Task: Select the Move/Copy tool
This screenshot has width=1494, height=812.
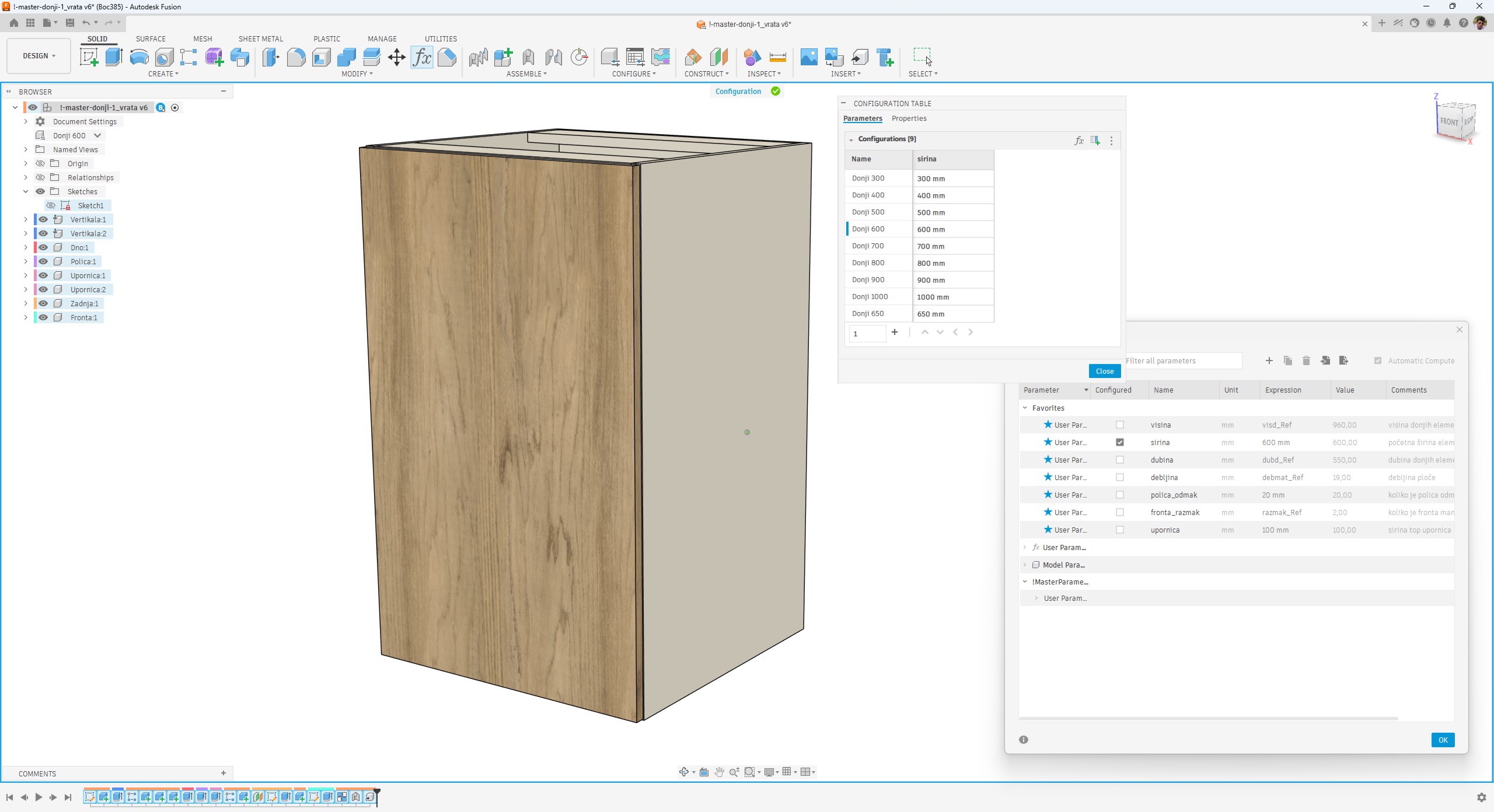Action: [396, 57]
